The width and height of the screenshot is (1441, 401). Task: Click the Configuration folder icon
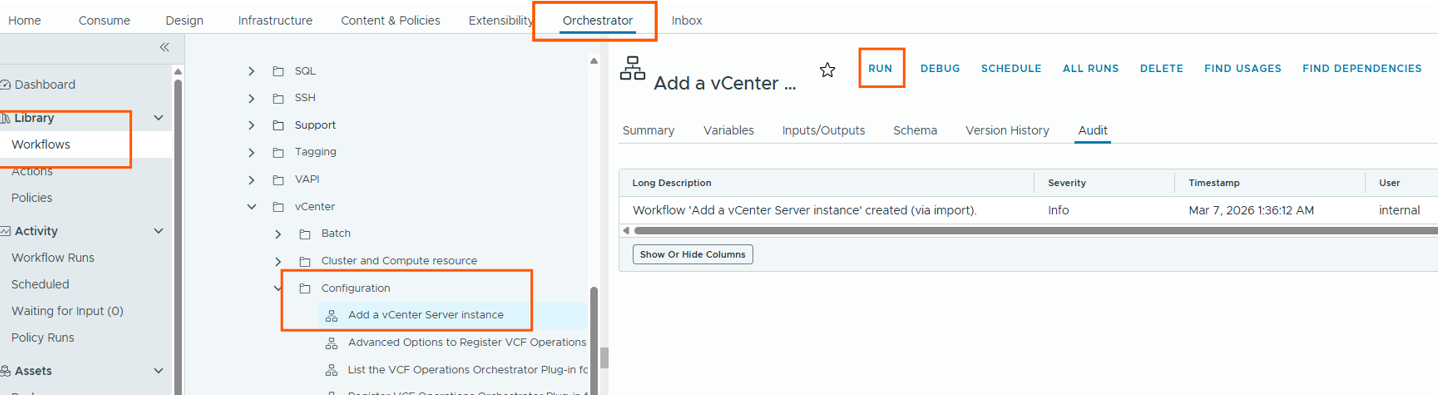305,288
